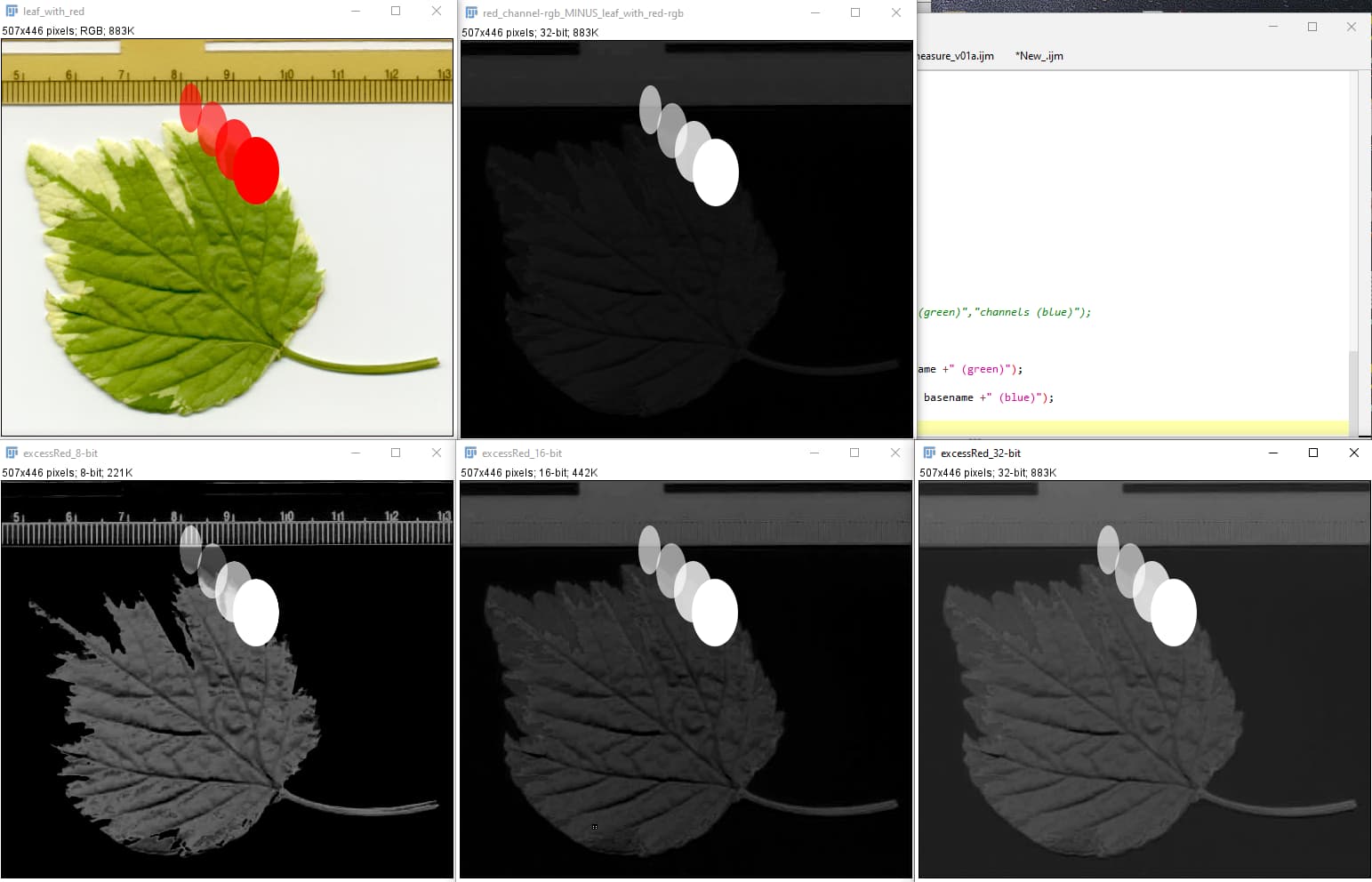Click the basename + (blue) code line
Screen dimensions: 1372x882
coord(987,397)
